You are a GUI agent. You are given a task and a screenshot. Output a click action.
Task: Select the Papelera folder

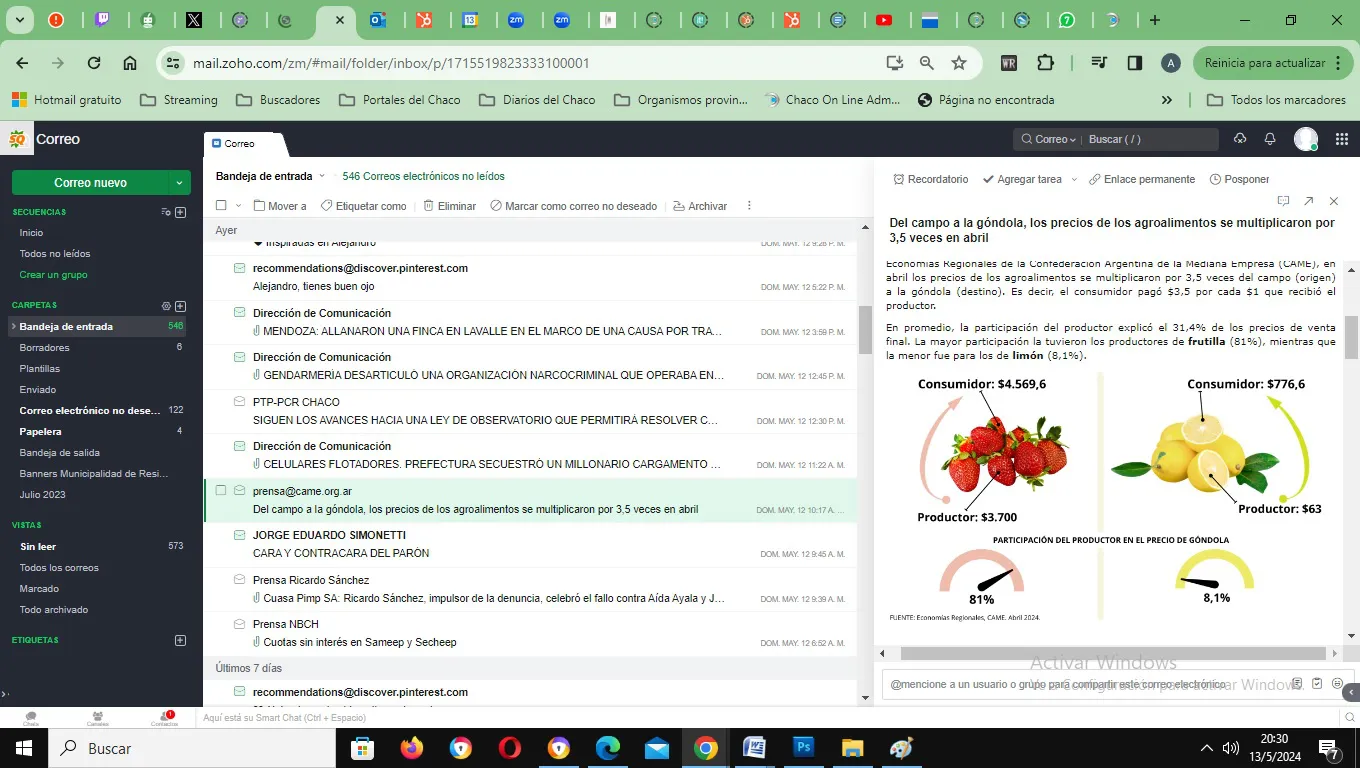tap(41, 432)
